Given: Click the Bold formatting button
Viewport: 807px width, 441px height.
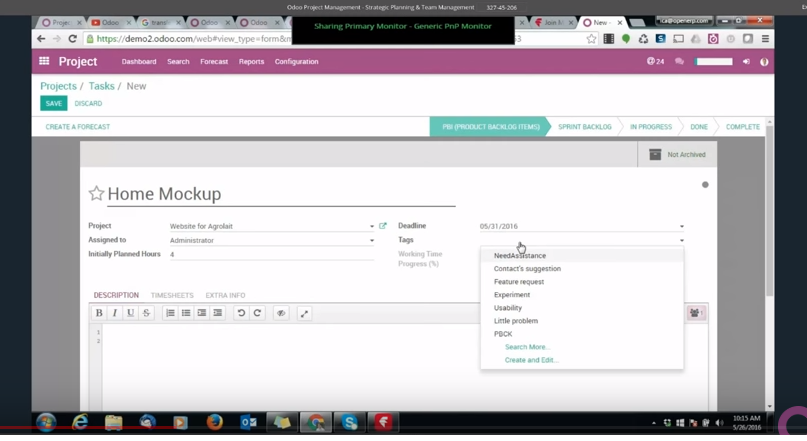Looking at the screenshot, I should click(99, 313).
